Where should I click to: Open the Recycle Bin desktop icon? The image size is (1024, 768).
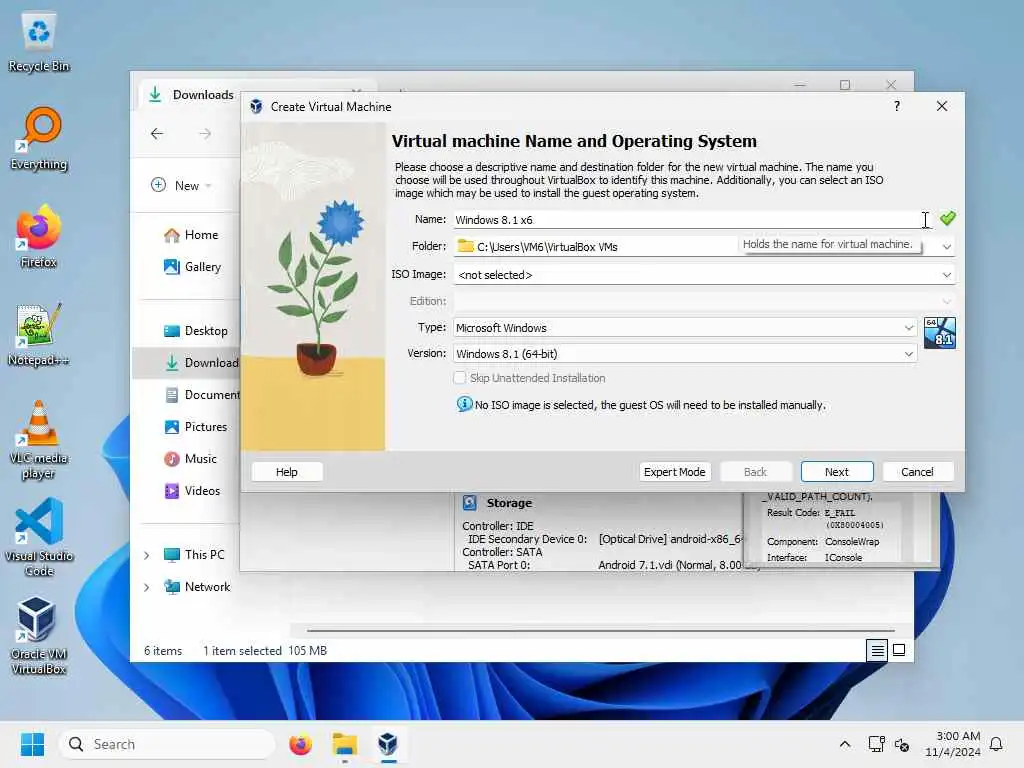point(39,42)
